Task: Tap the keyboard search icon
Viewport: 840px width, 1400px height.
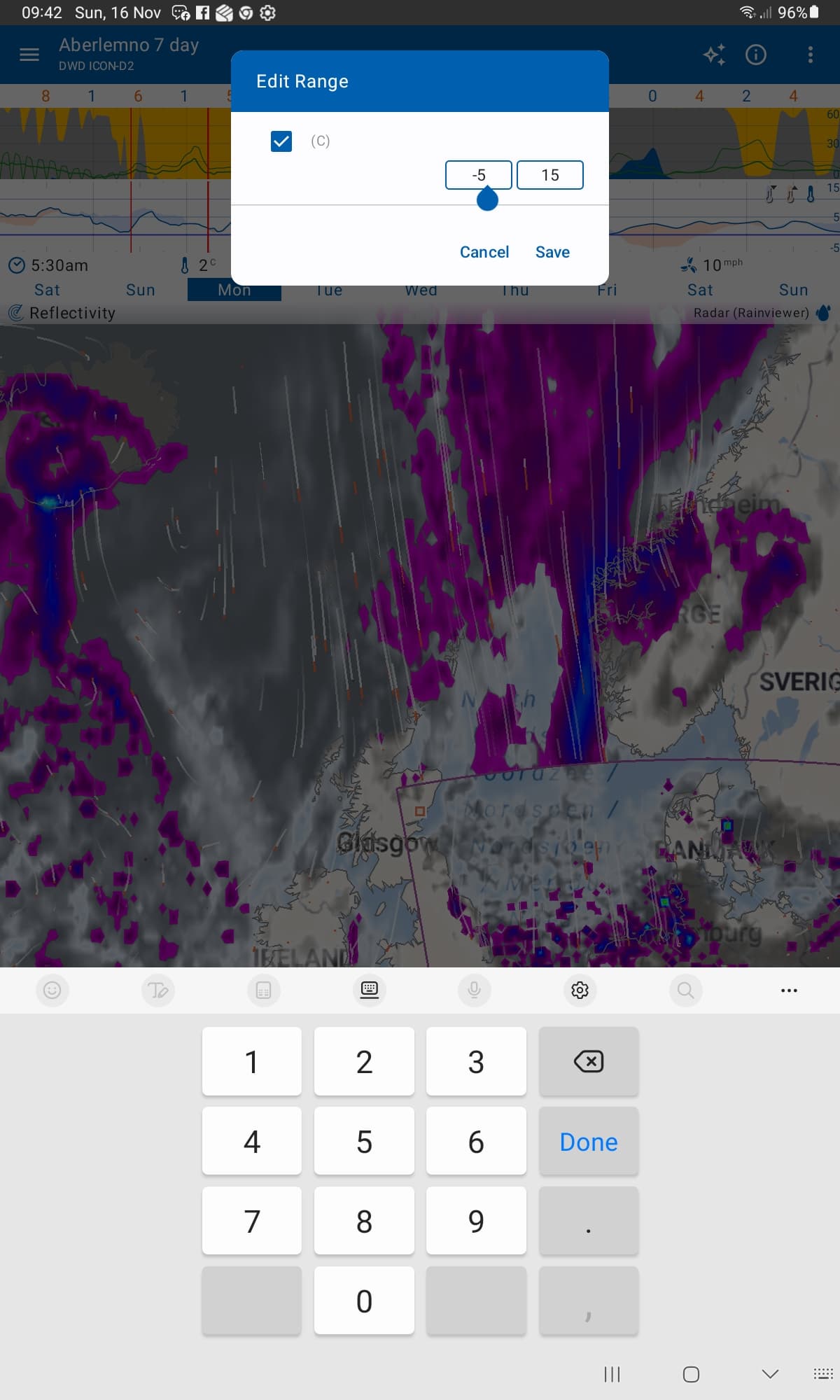Action: pyautogui.click(x=685, y=990)
